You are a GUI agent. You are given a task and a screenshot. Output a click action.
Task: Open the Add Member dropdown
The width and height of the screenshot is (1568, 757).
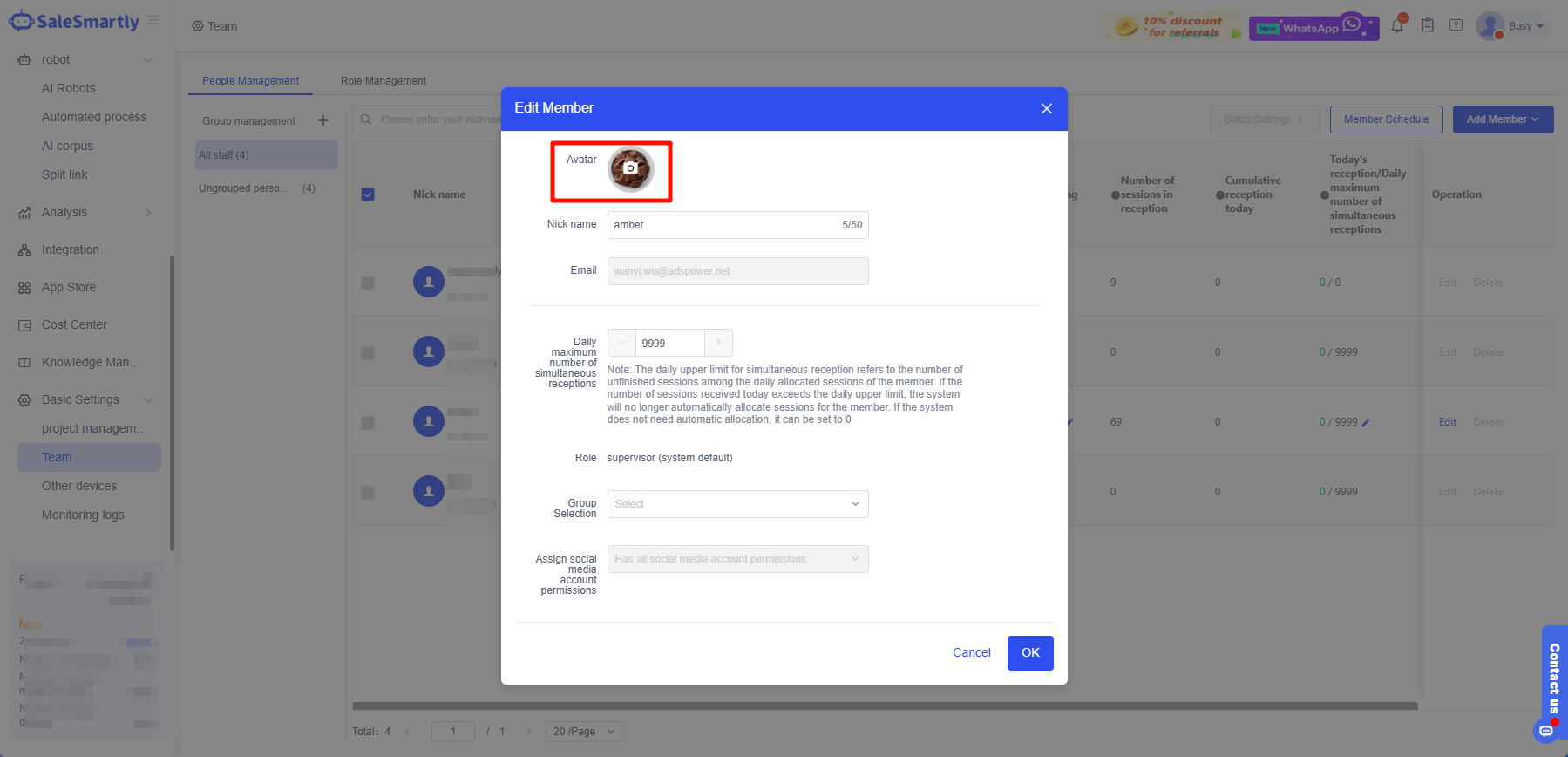tap(1503, 119)
